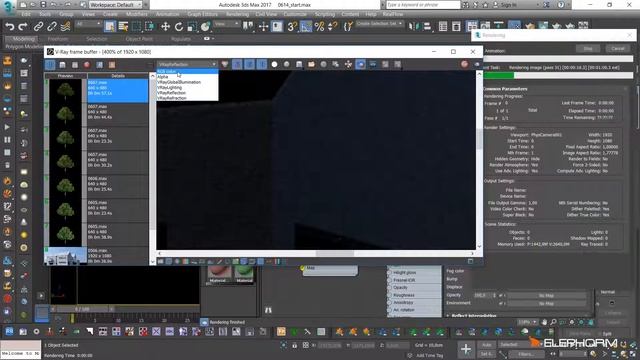Click the red sphere render icon in frame buffer
The height and width of the screenshot is (360, 640).
(x=464, y=64)
